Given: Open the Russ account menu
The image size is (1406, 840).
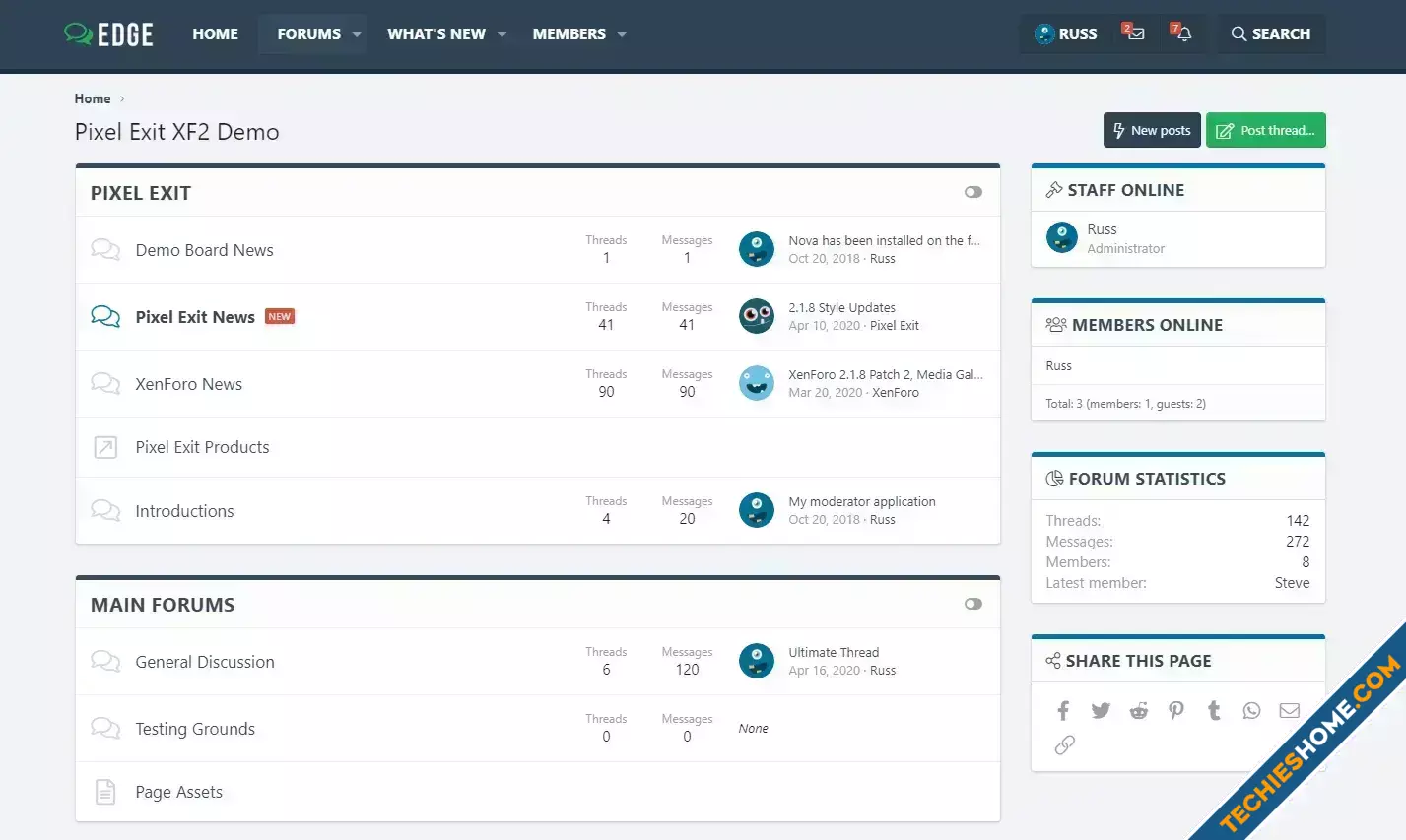Looking at the screenshot, I should coord(1066,33).
